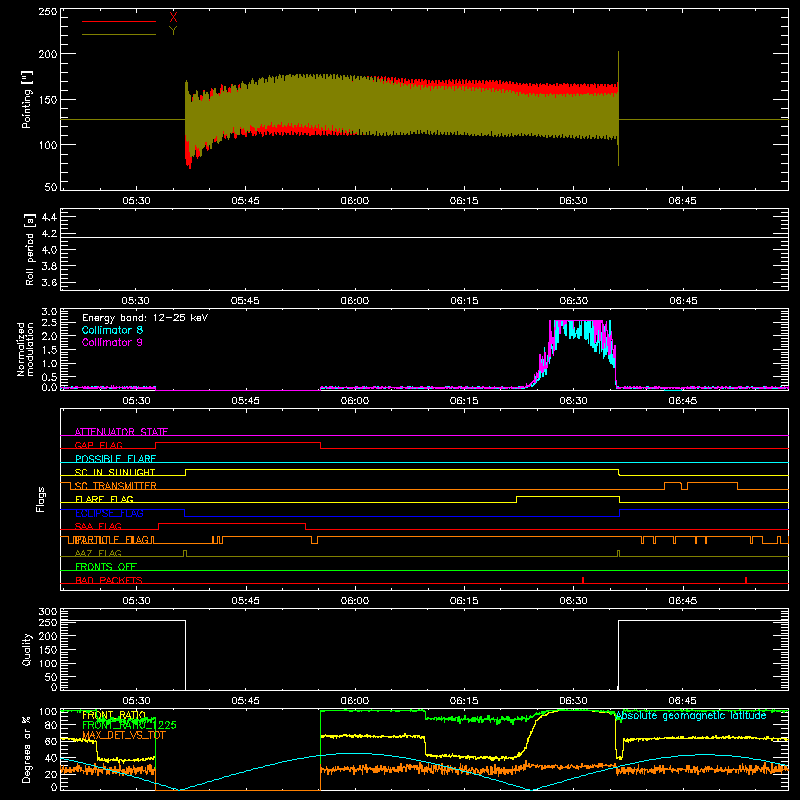Click the Flags axis title
This screenshot has width=800, height=800.
[40, 499]
